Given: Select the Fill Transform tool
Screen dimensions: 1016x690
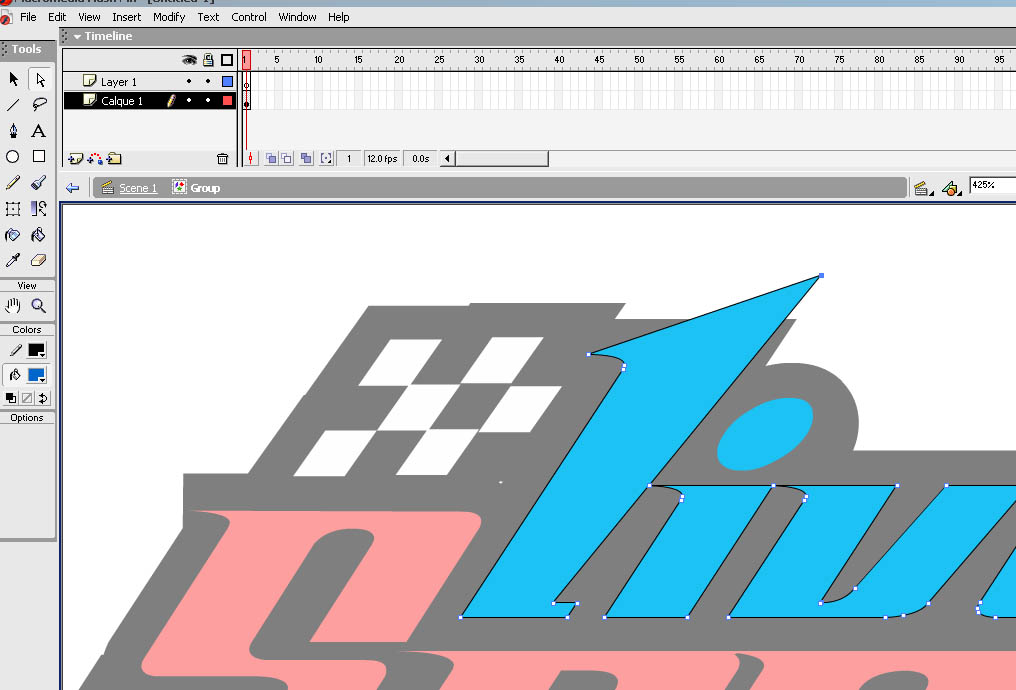Looking at the screenshot, I should [x=39, y=209].
